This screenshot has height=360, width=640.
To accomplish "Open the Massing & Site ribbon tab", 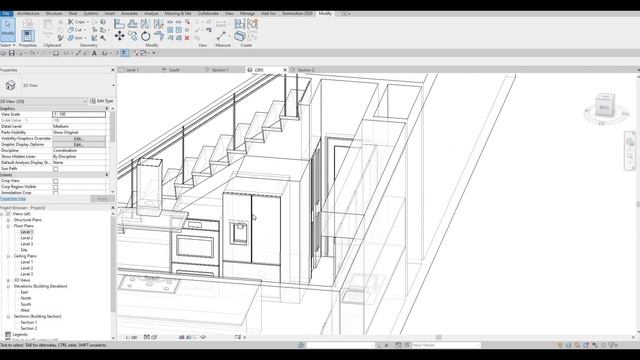I will pyautogui.click(x=178, y=13).
